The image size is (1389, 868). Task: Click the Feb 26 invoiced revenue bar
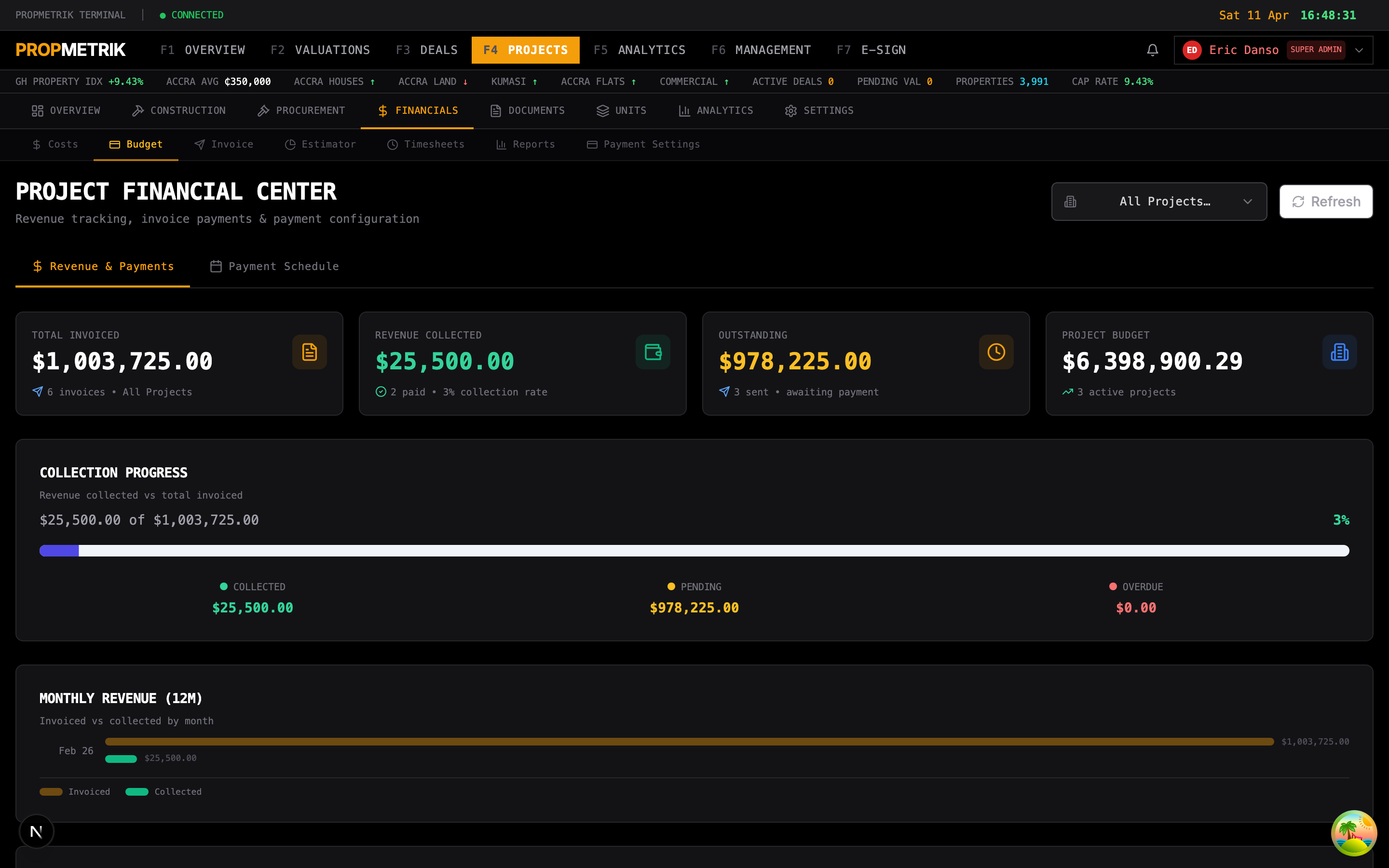tap(689, 742)
